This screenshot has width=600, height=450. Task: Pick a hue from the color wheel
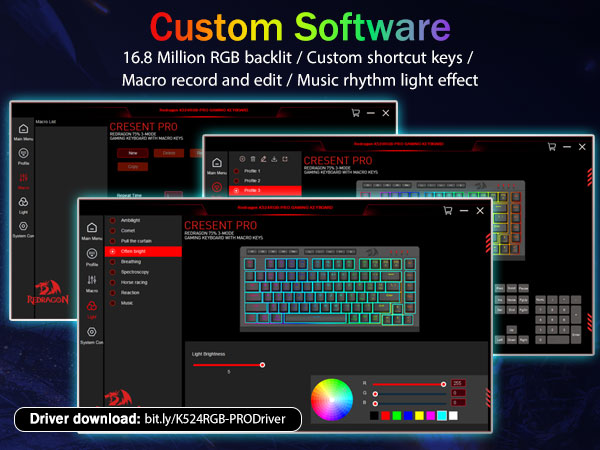329,398
